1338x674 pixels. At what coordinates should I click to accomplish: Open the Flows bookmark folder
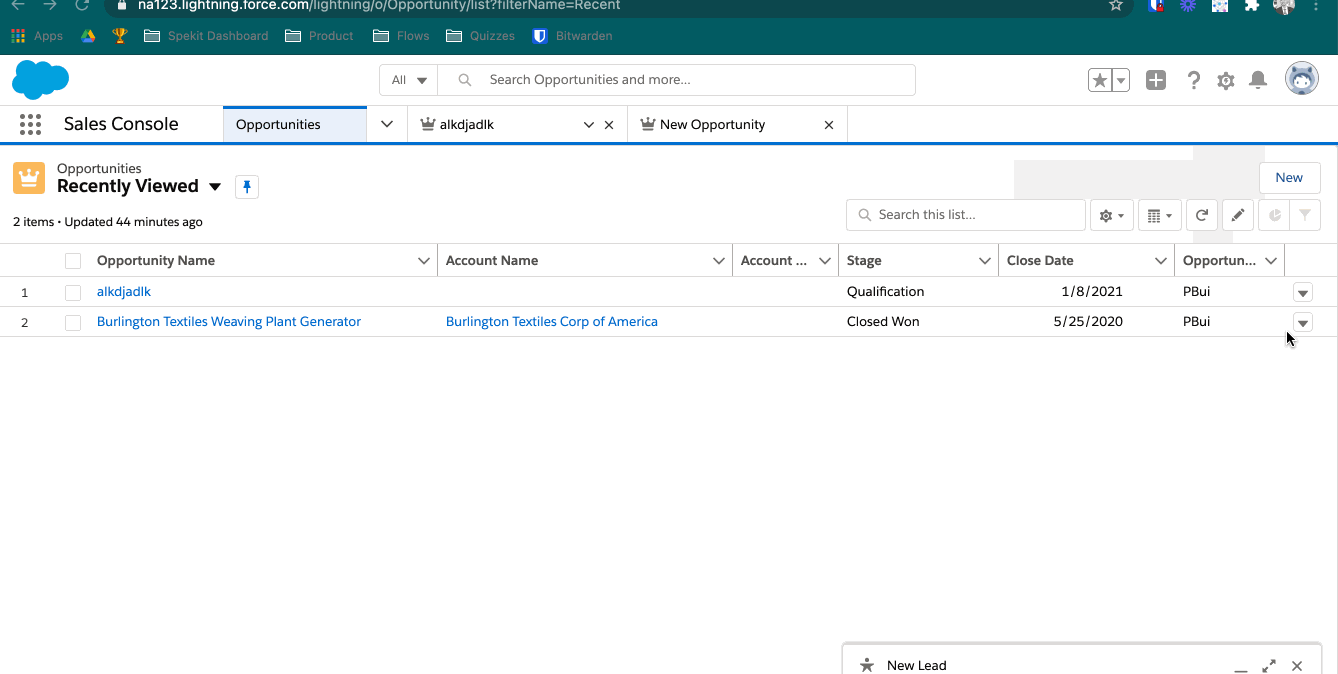pos(401,36)
